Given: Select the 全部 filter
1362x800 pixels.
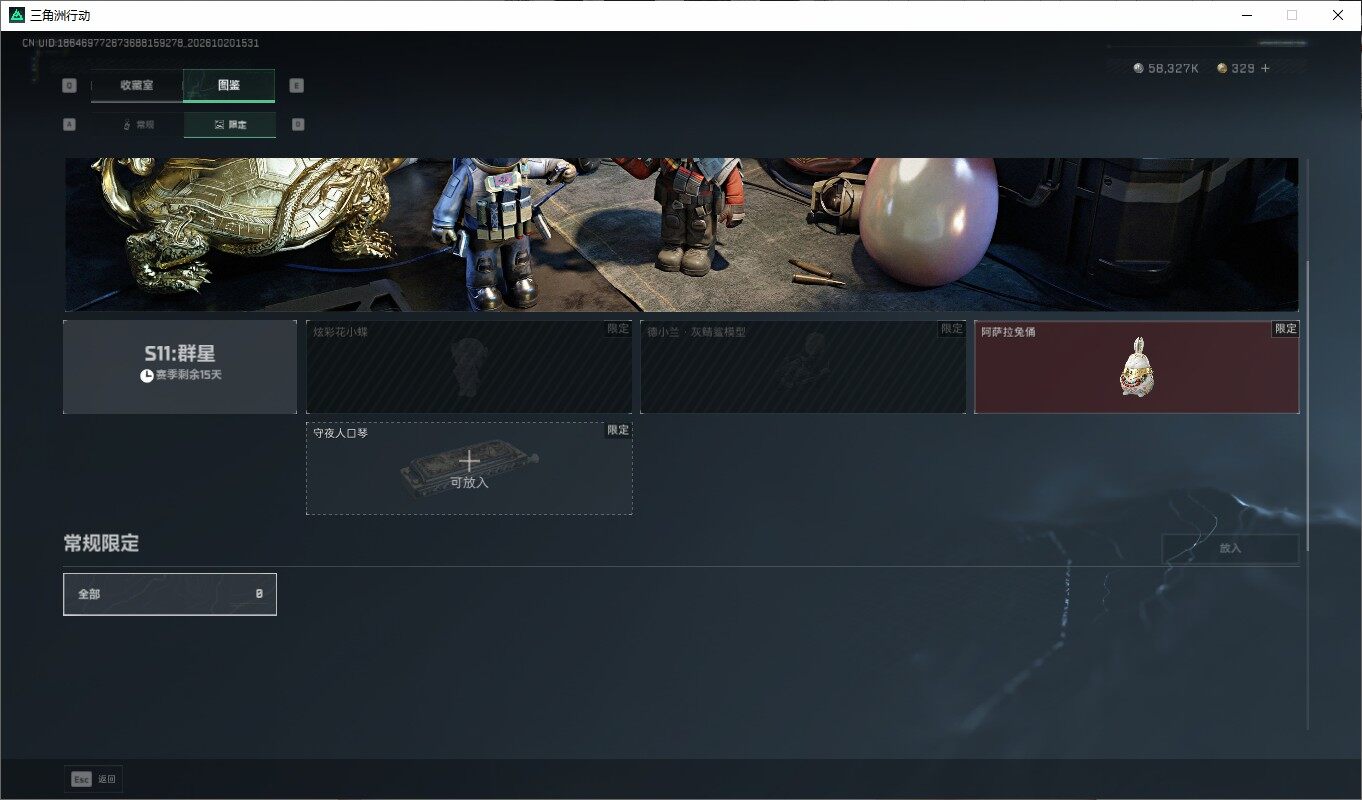Looking at the screenshot, I should [170, 594].
